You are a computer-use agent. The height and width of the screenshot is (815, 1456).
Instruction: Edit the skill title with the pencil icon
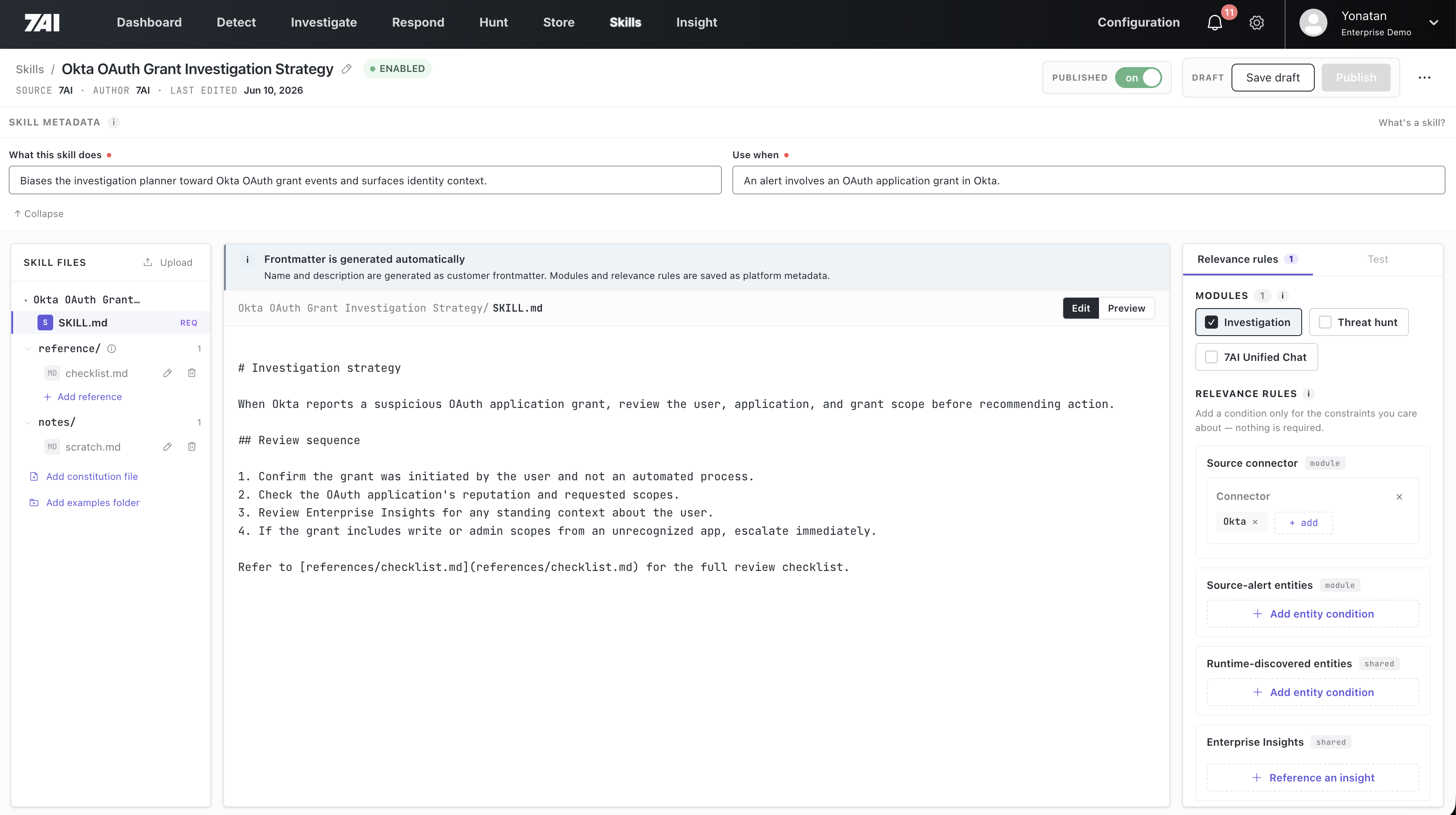347,69
